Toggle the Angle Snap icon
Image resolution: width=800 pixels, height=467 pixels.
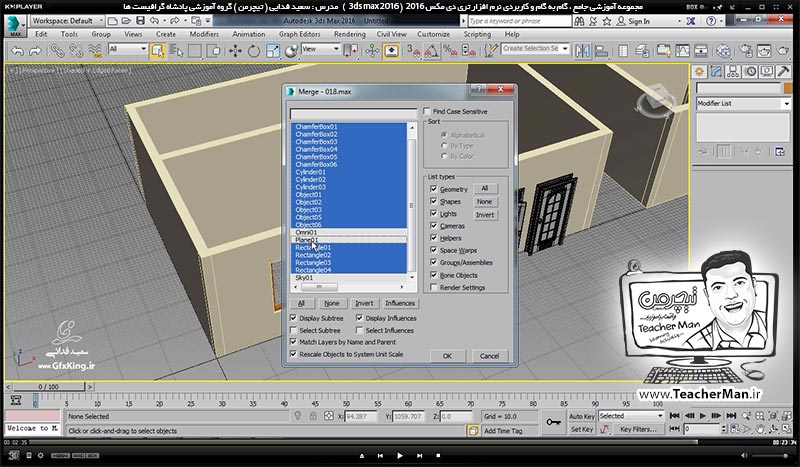tap(432, 51)
